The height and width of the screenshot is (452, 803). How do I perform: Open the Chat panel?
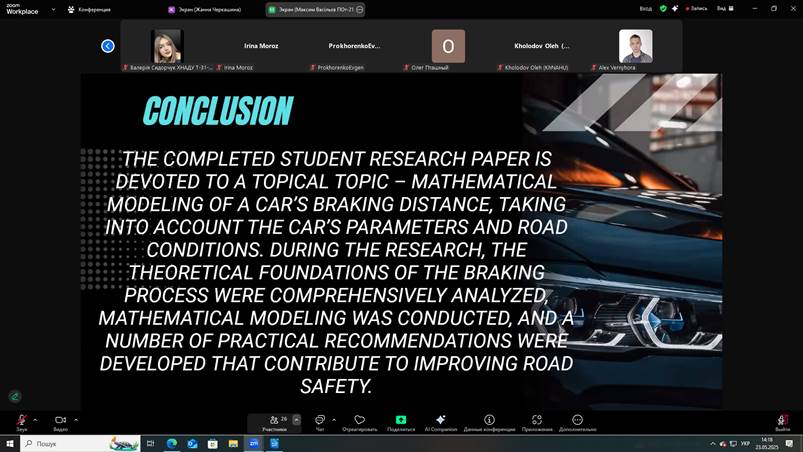point(320,421)
